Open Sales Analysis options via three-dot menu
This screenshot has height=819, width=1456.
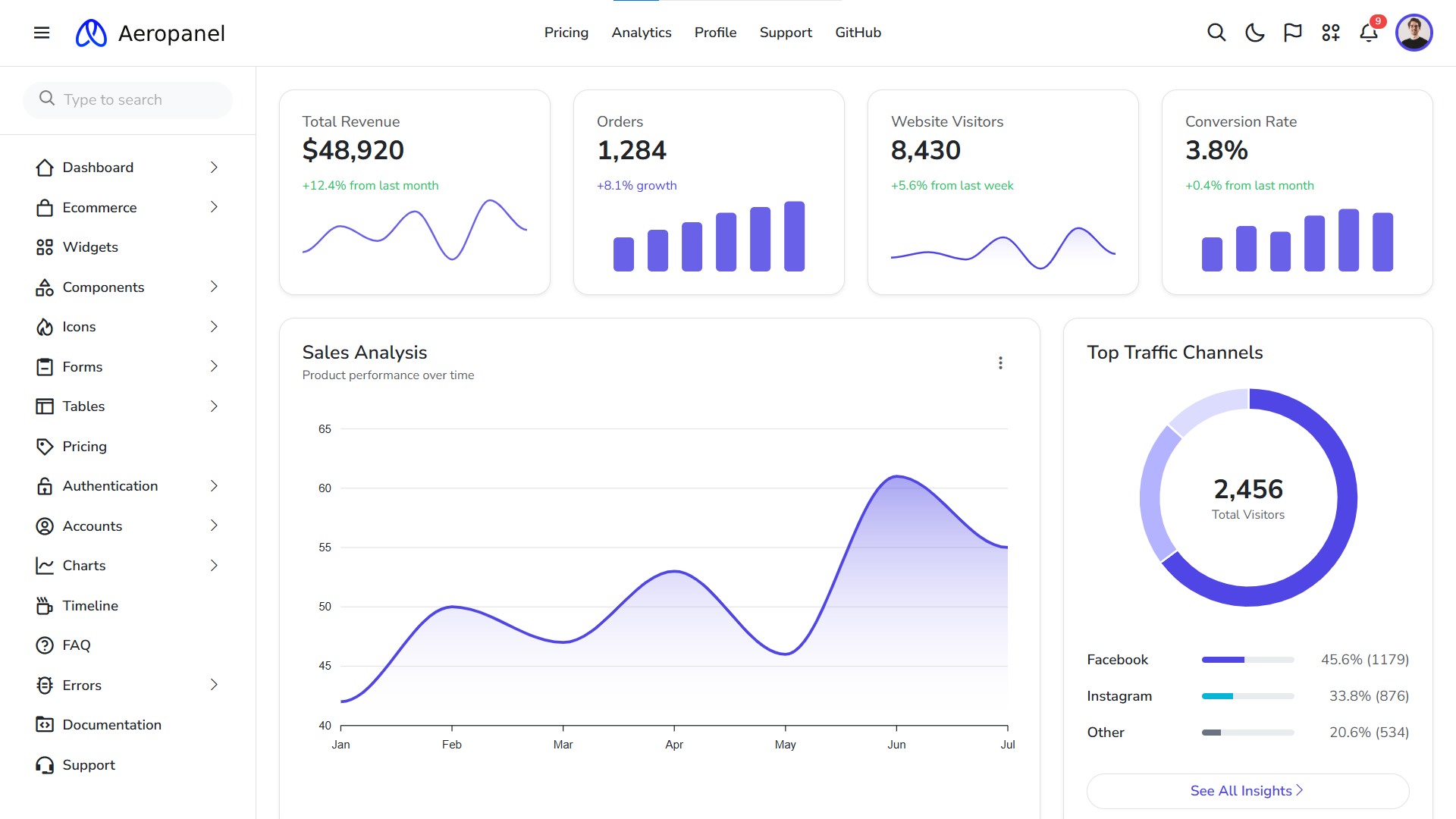point(1000,362)
